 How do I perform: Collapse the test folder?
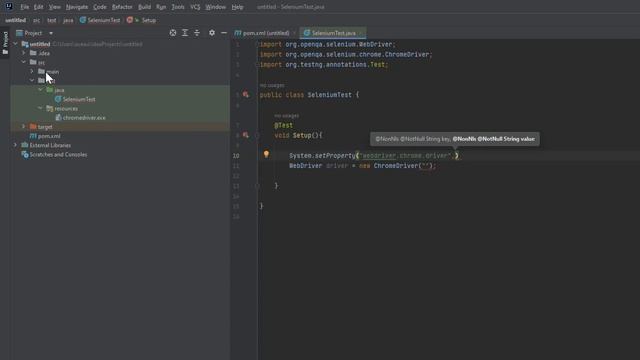32,80
